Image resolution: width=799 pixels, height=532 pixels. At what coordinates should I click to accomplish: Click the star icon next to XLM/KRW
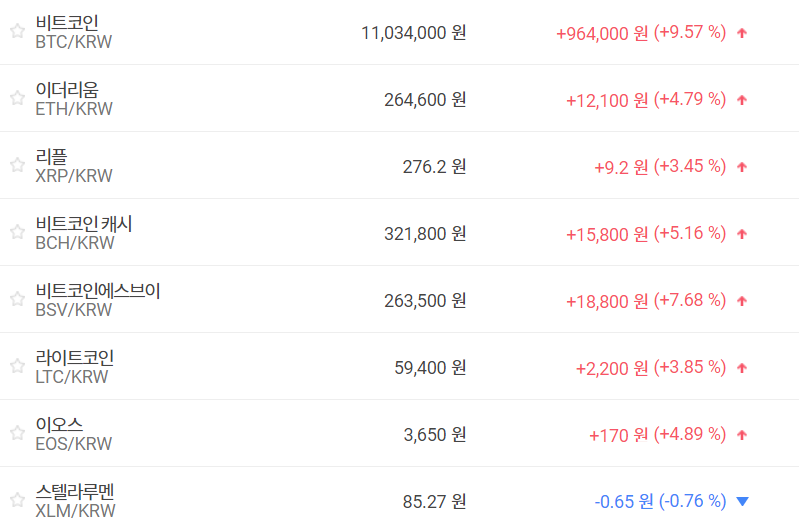pyautogui.click(x=17, y=500)
